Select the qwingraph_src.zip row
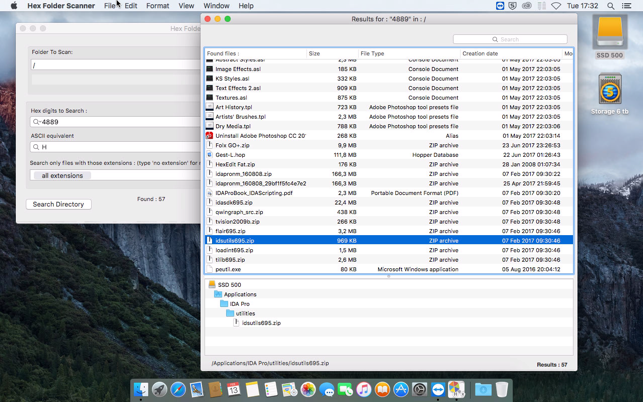Viewport: 643px width, 402px height. 389,212
